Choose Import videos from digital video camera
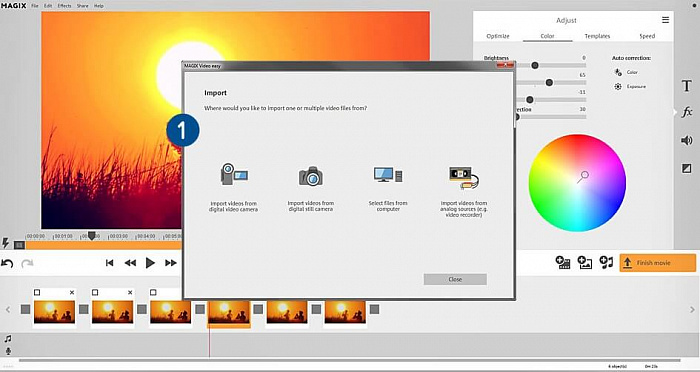 point(234,187)
